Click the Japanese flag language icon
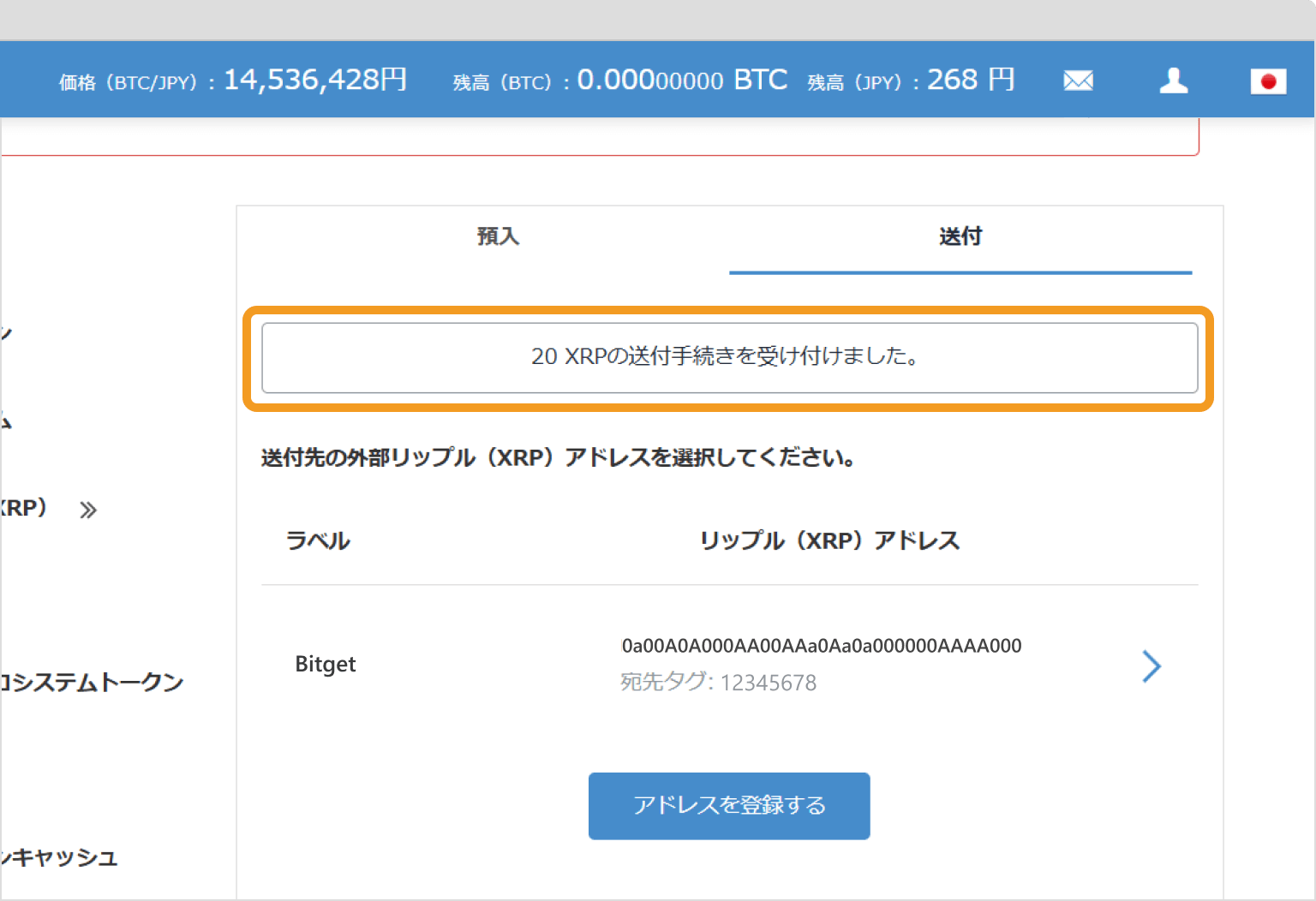1316x901 pixels. (x=1268, y=81)
